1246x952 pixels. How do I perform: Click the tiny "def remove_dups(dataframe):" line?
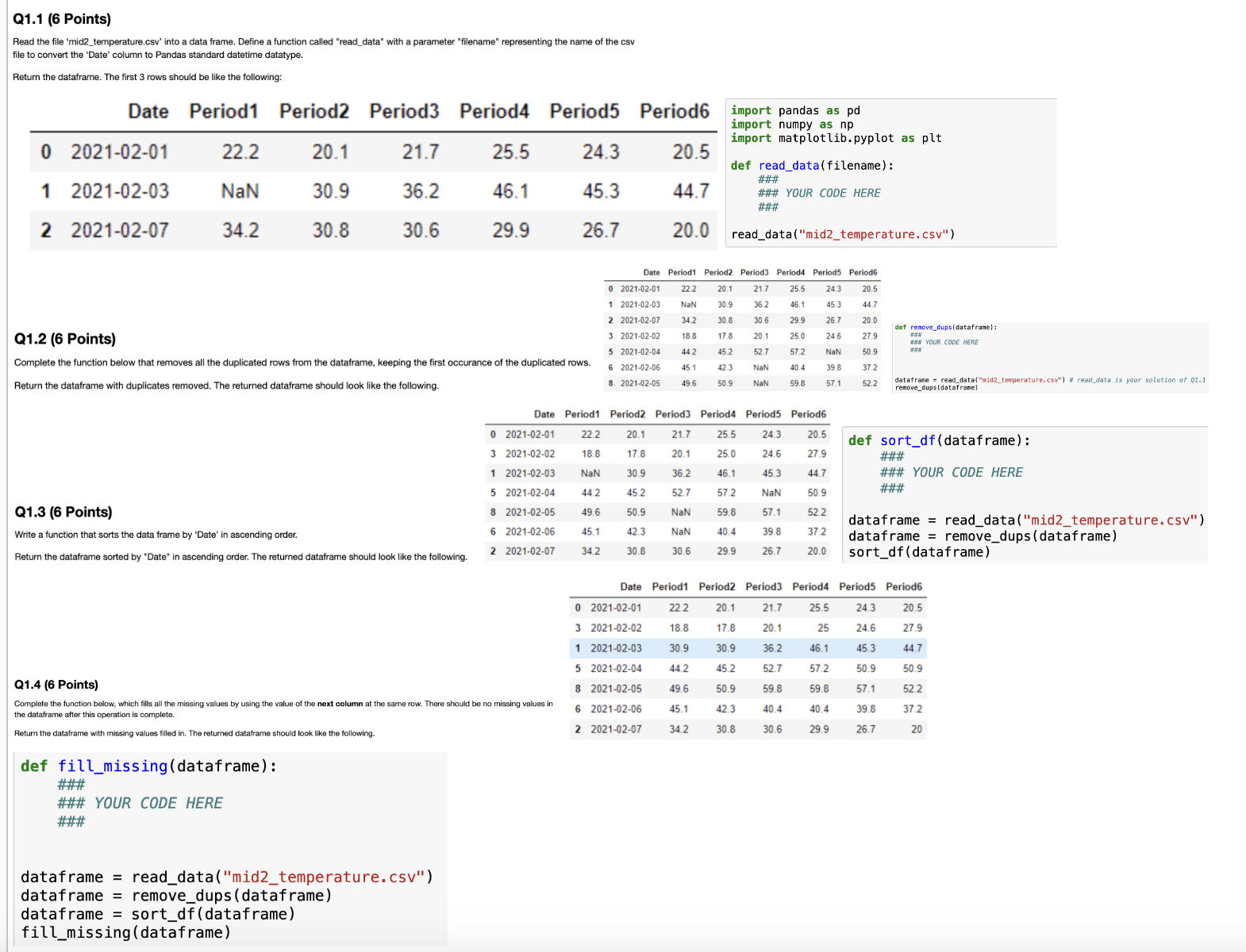(945, 327)
